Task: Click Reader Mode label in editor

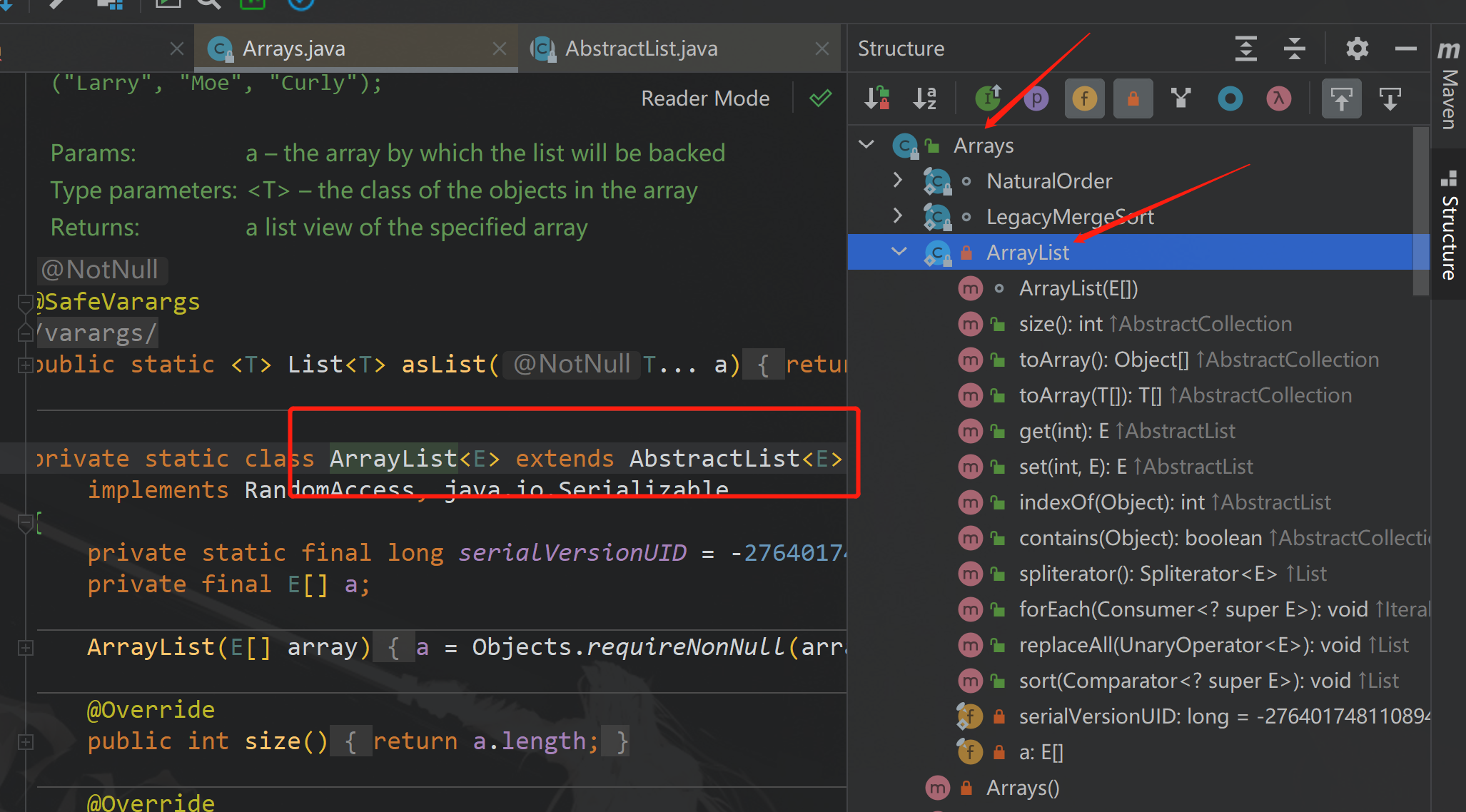Action: click(704, 98)
